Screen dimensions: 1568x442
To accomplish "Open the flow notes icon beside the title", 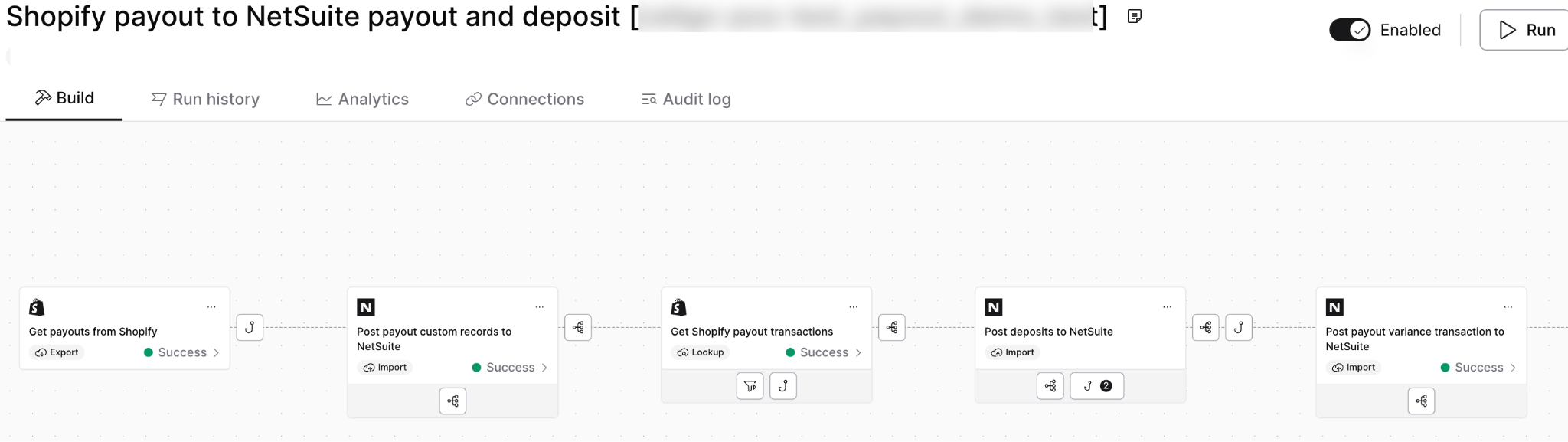I will click(x=1135, y=16).
